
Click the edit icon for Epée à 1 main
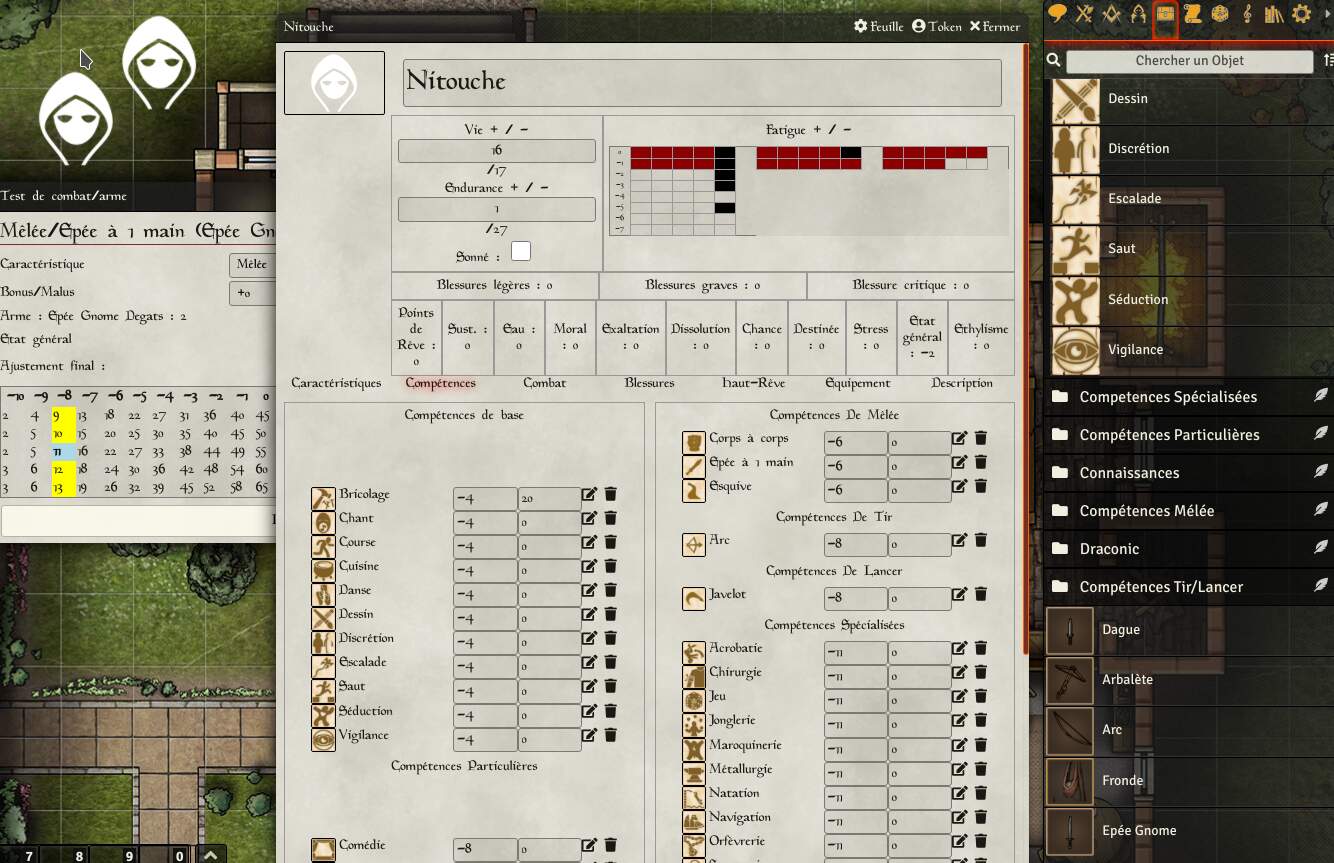click(960, 462)
